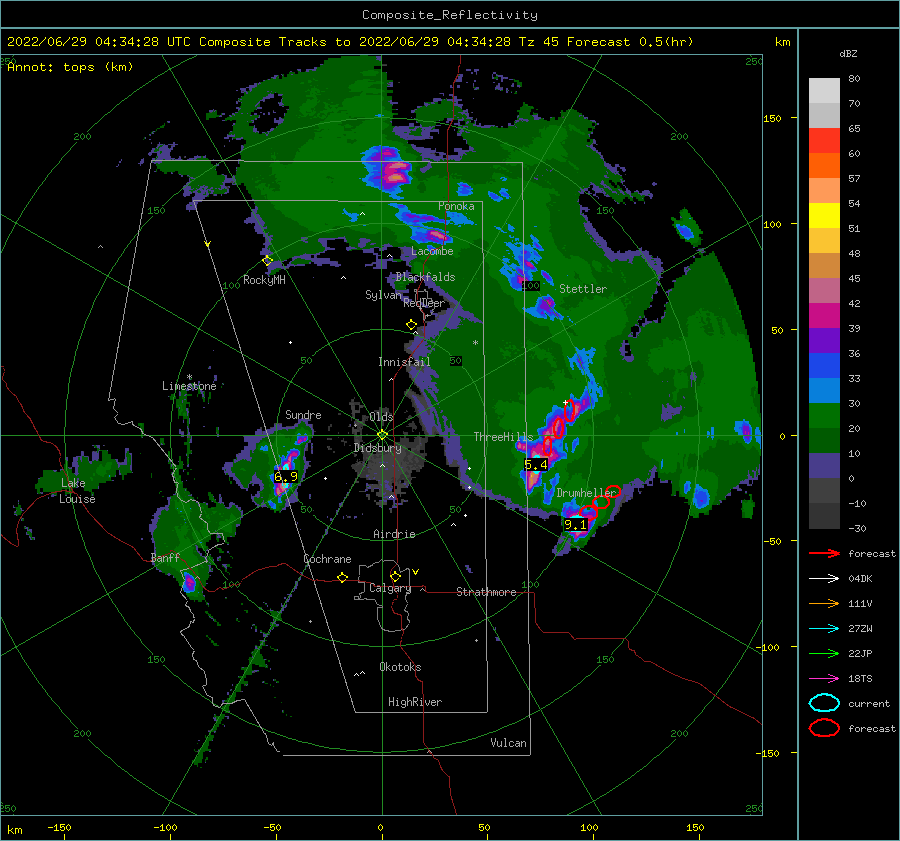Click the magenta 39-42 dBZ color swatch
This screenshot has height=841, width=900.
[x=824, y=316]
